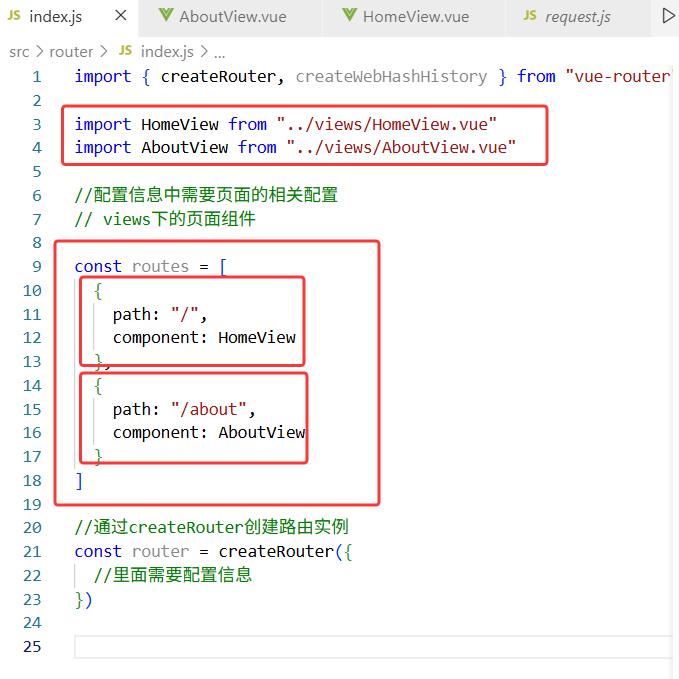This screenshot has width=679, height=679.
Task: Click line number 1 in gutter
Action: [37, 77]
